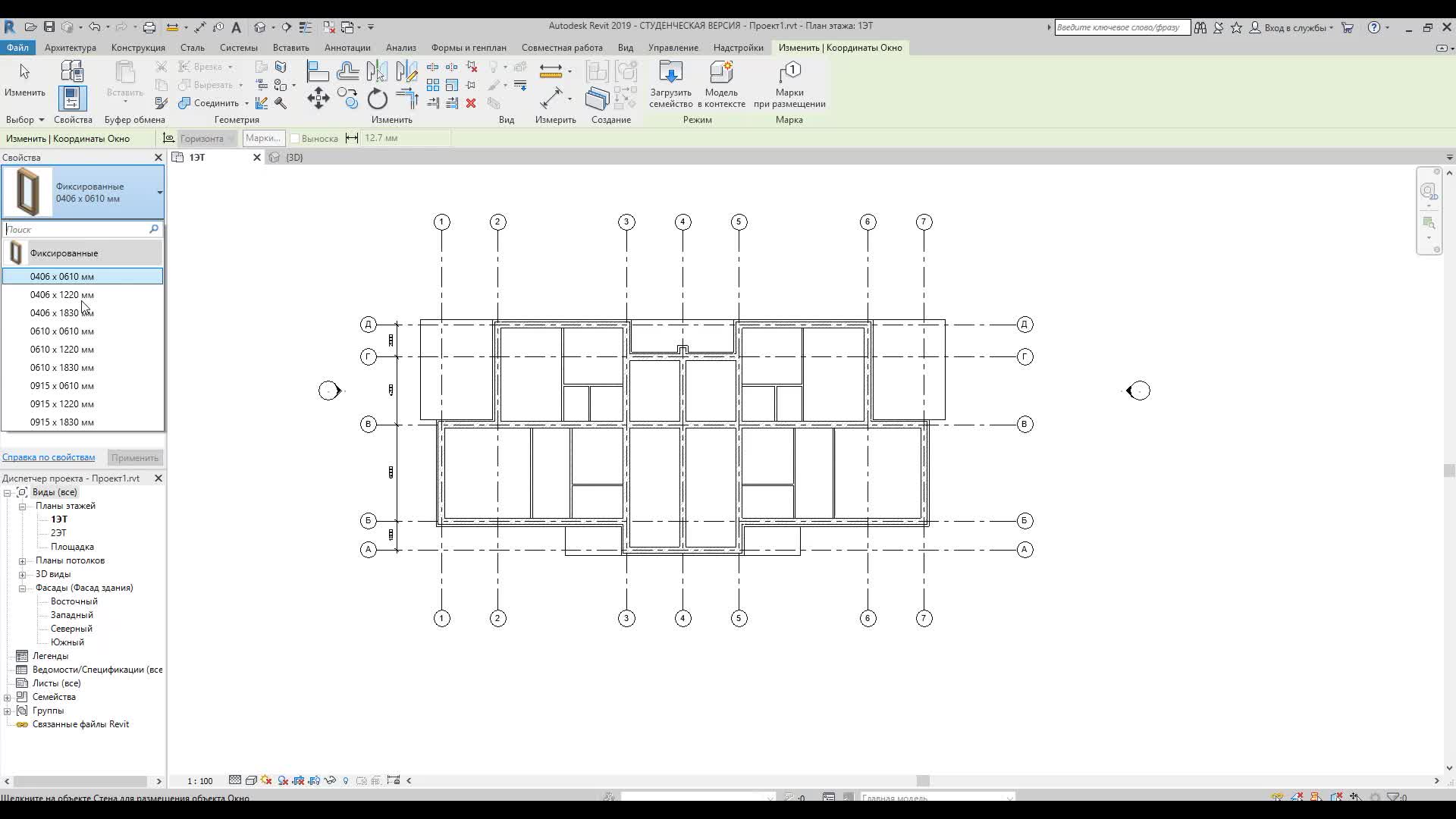
Task: Click the leader length 12.7 мм field
Action: tap(406, 138)
